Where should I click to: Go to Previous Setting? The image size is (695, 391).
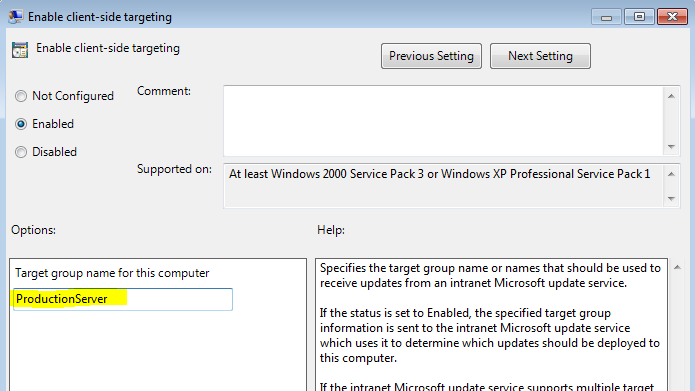tap(431, 56)
